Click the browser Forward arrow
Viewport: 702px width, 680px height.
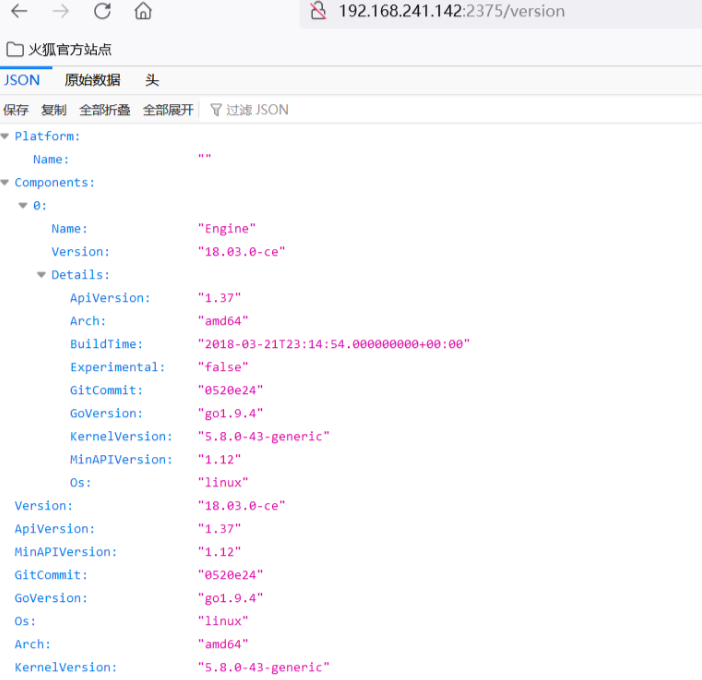coord(61,12)
